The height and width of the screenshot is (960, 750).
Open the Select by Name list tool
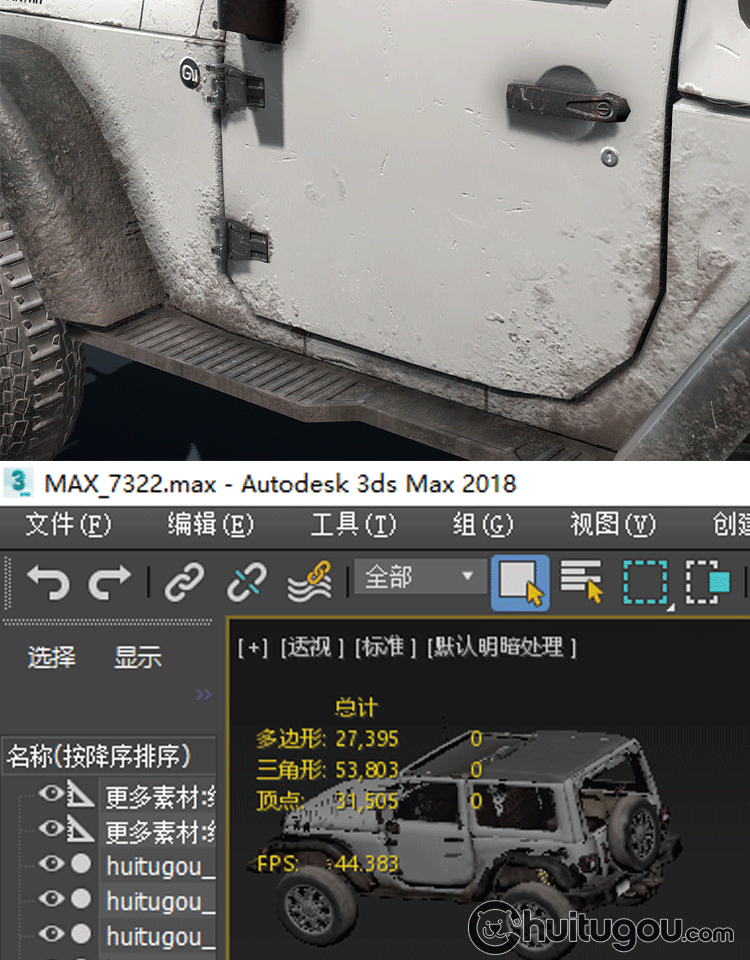582,582
